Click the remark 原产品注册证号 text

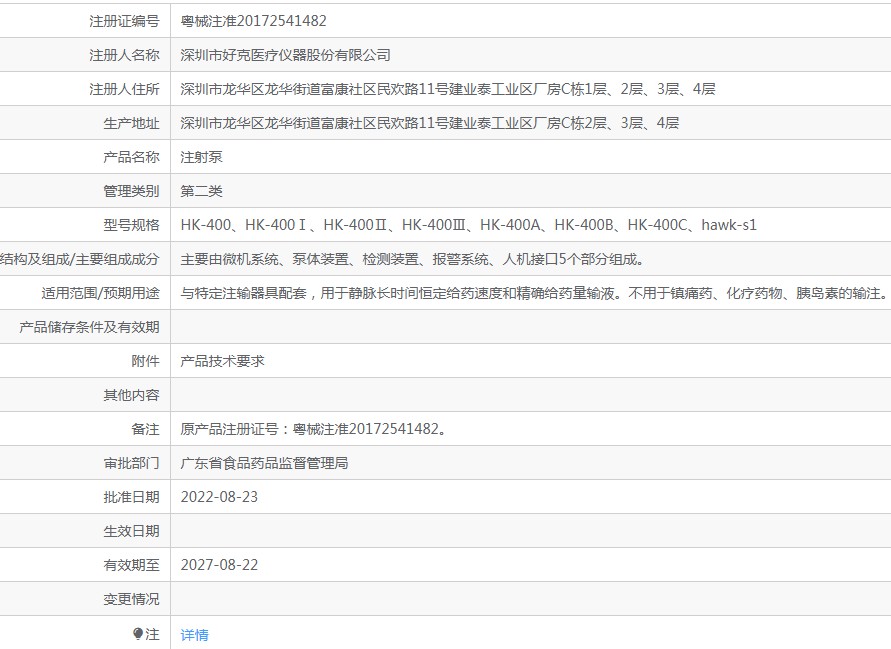tap(315, 429)
